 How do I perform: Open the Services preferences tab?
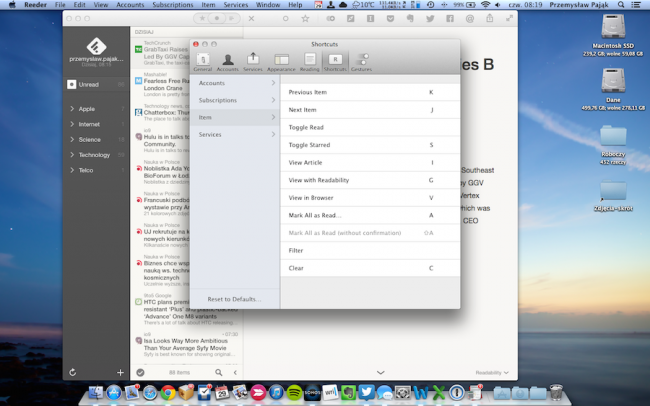[x=253, y=62]
